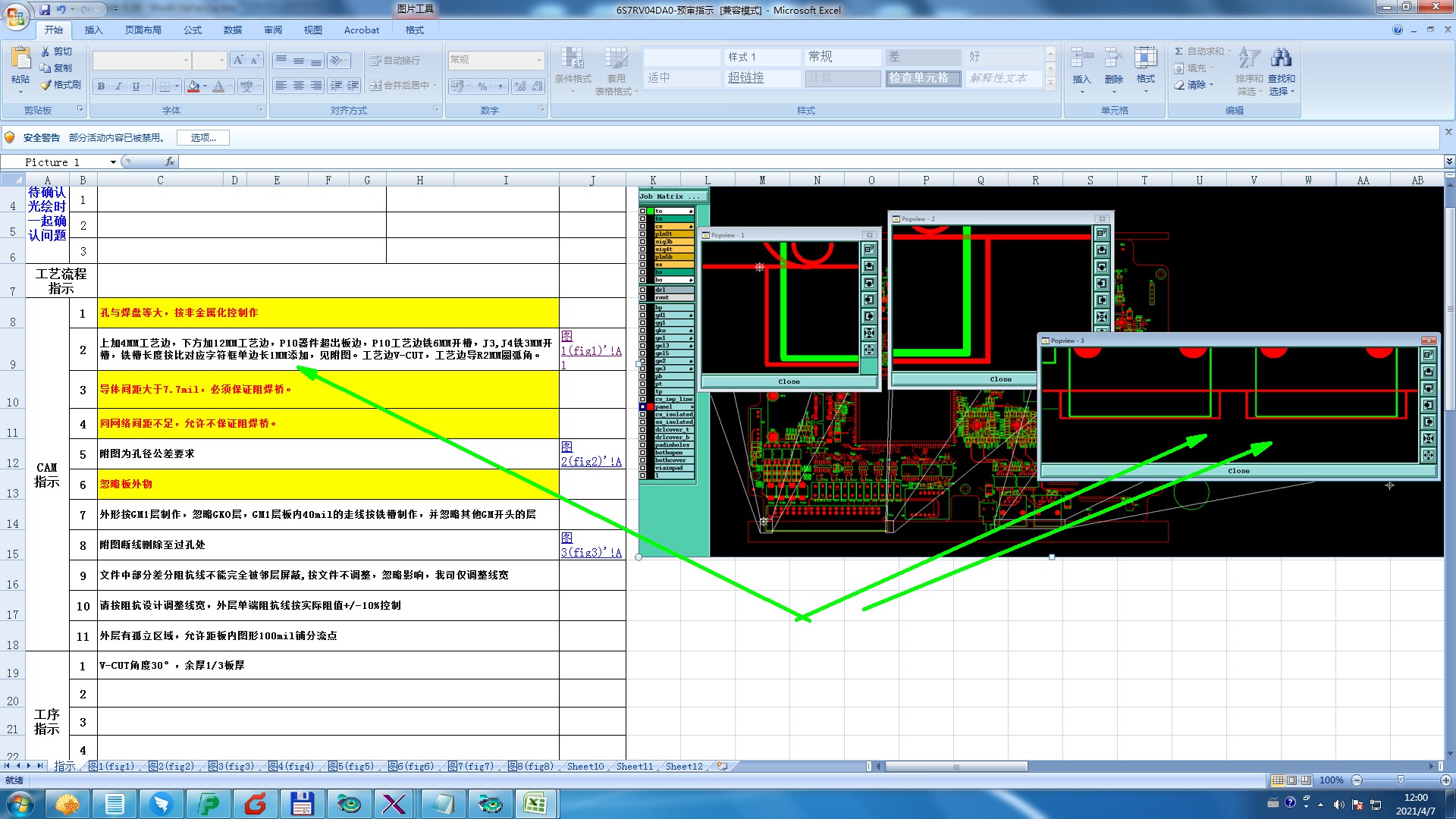Open fill color dropdown arrow

click(x=205, y=86)
